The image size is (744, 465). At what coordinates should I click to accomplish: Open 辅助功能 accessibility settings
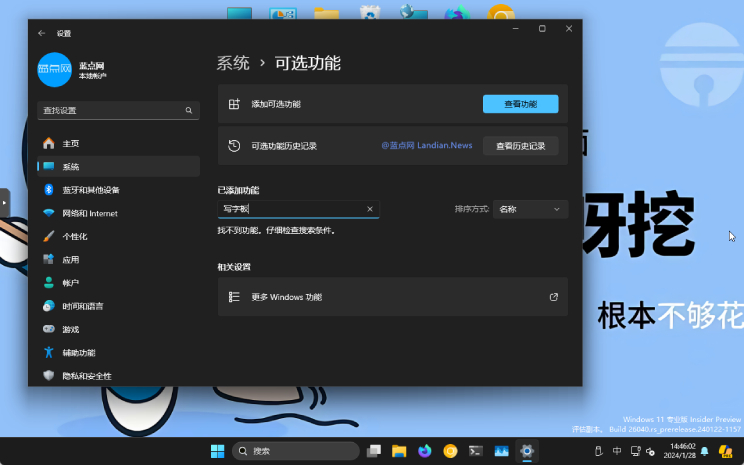78,352
